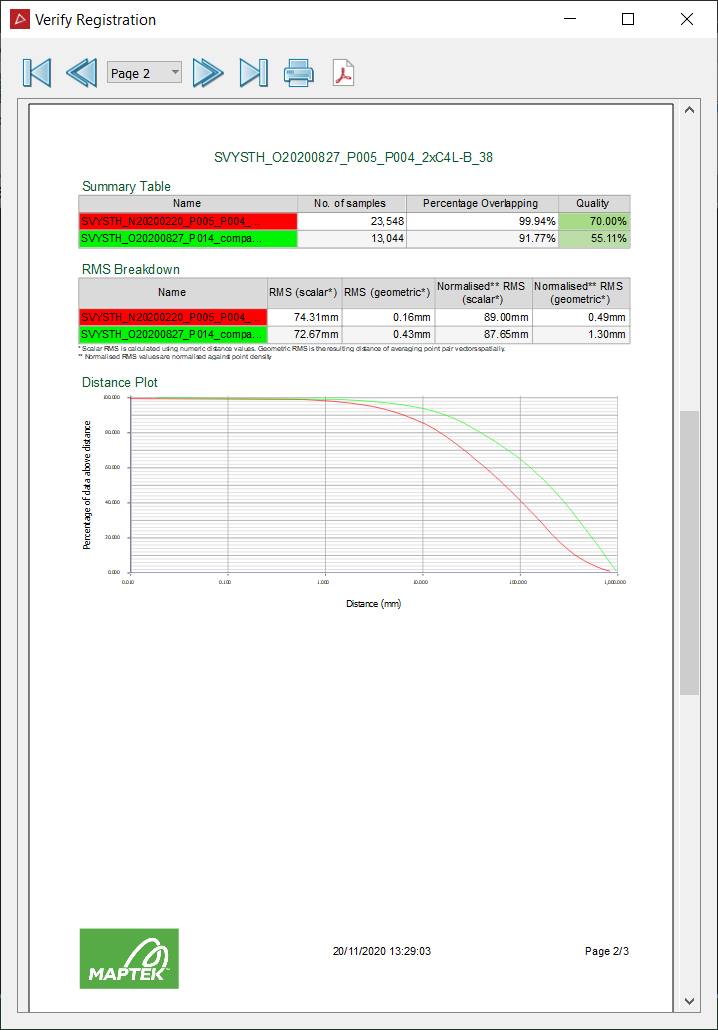Click the 70.00% quality cell
Screen dimensions: 718x1030
pyautogui.click(x=594, y=221)
